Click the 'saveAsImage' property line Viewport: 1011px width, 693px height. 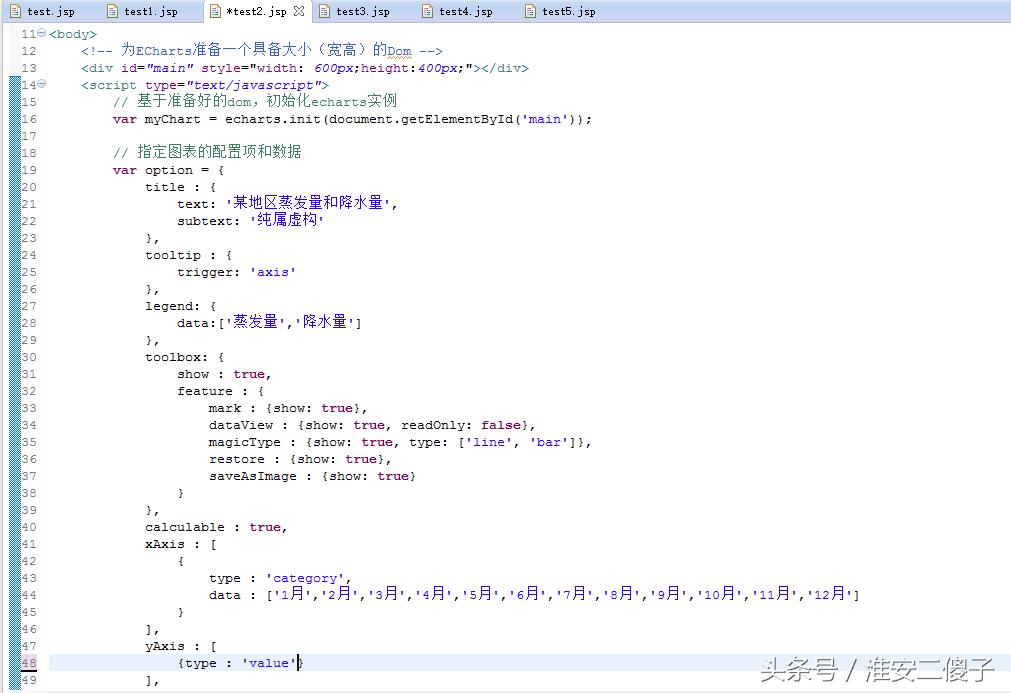[312, 476]
